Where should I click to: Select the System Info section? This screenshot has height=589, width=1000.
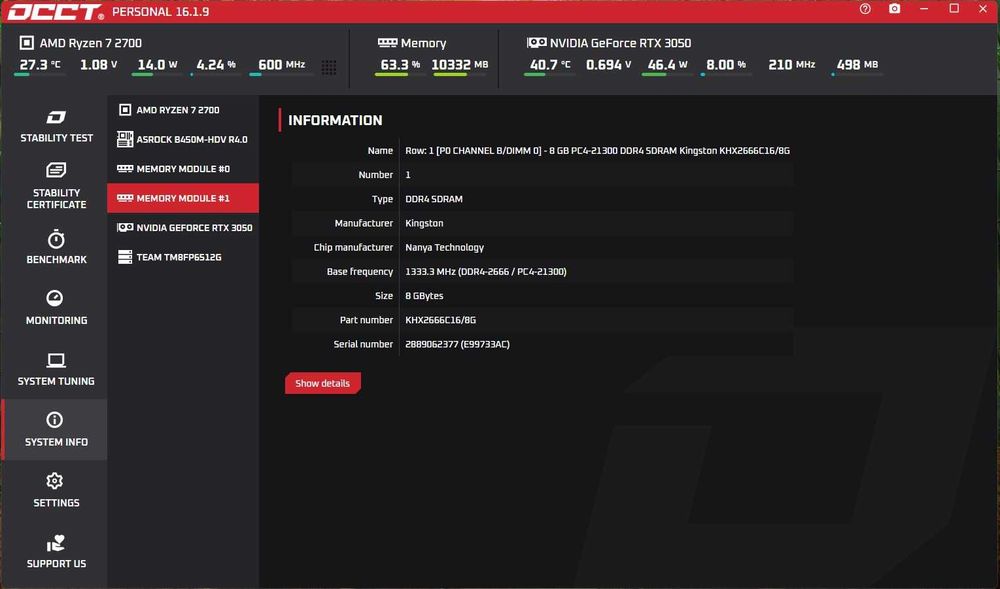(56, 430)
